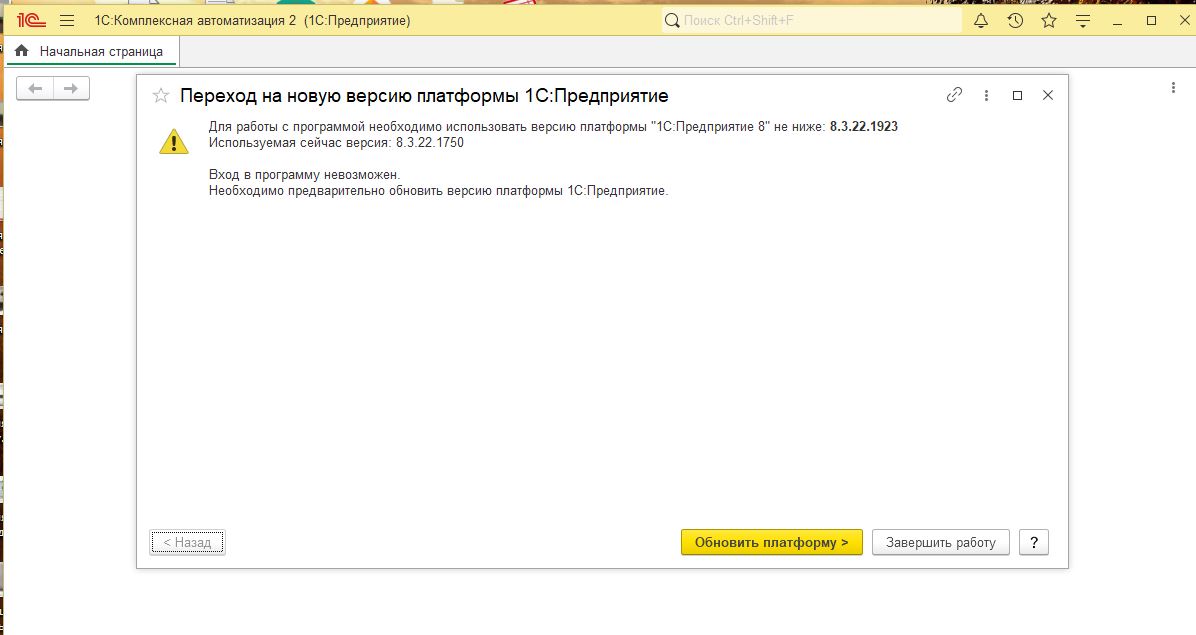Navigate back with left arrow button

coord(35,88)
